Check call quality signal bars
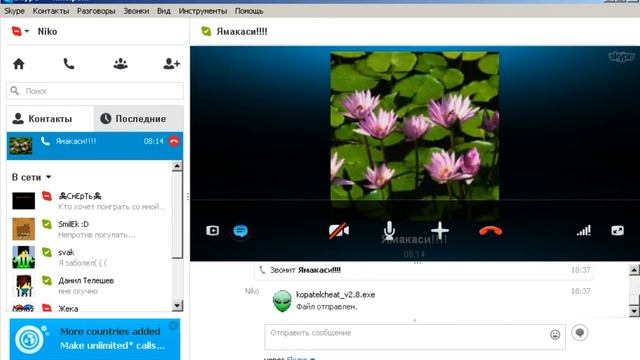Image resolution: width=640 pixels, height=360 pixels. (x=584, y=231)
